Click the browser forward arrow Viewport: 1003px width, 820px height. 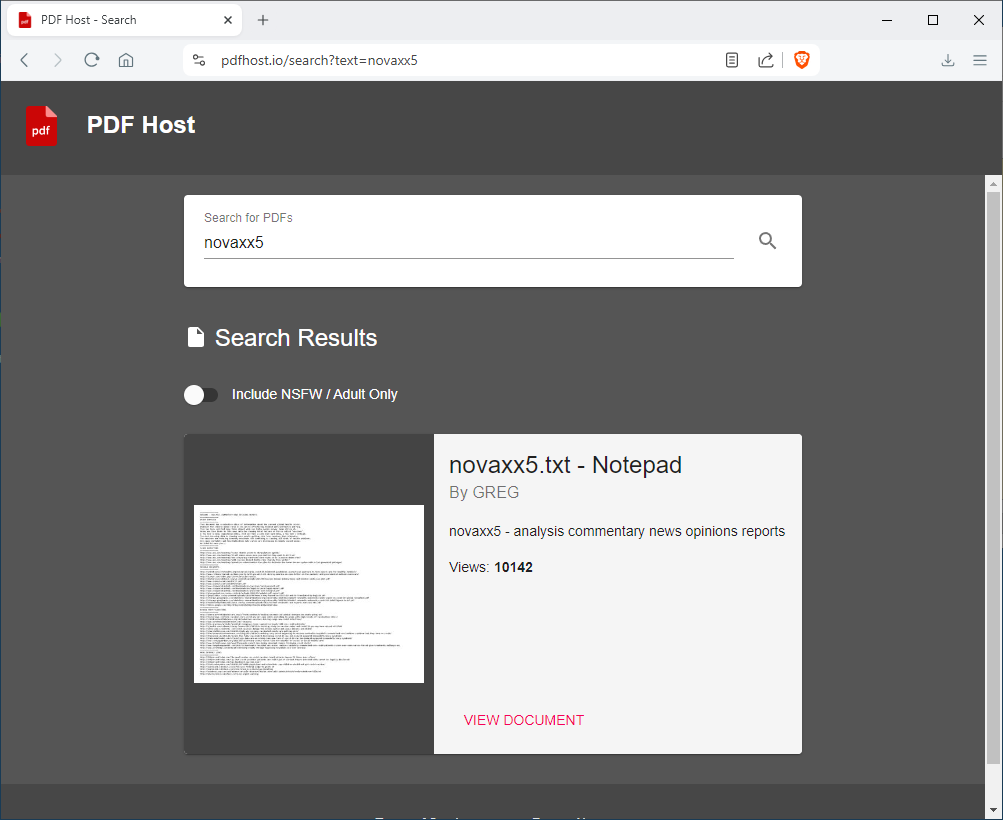coord(58,60)
